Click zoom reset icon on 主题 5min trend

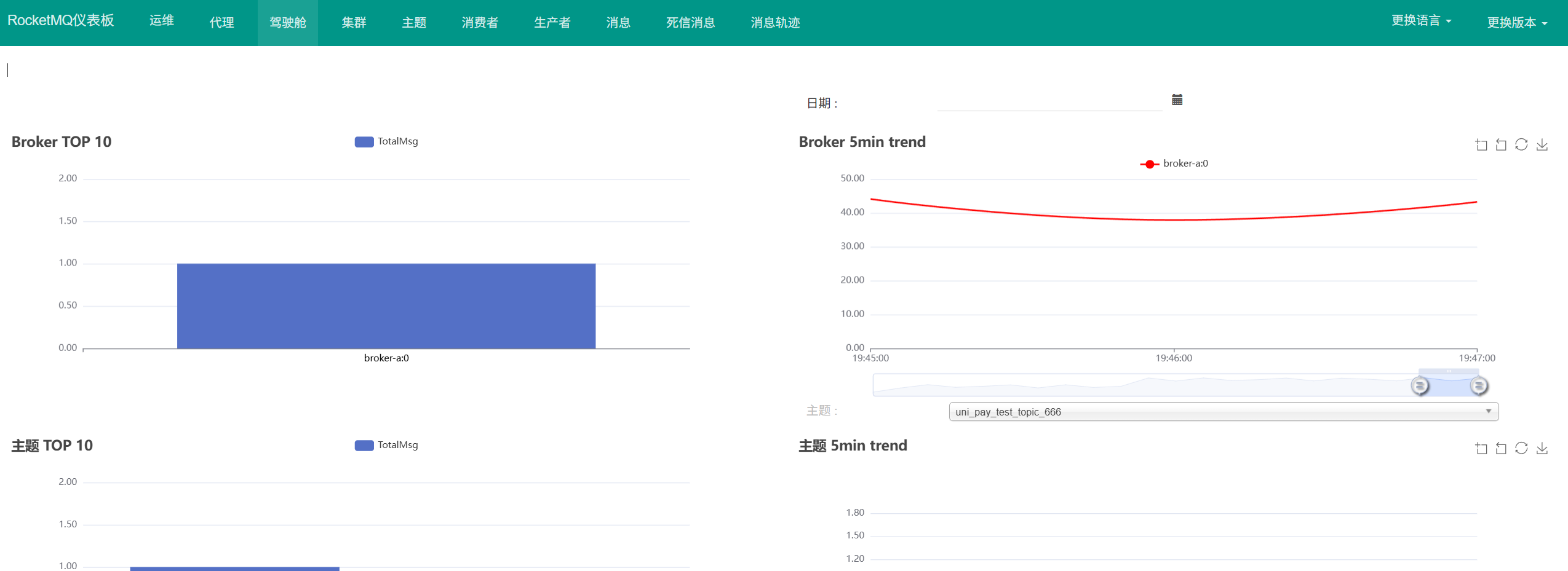1501,448
